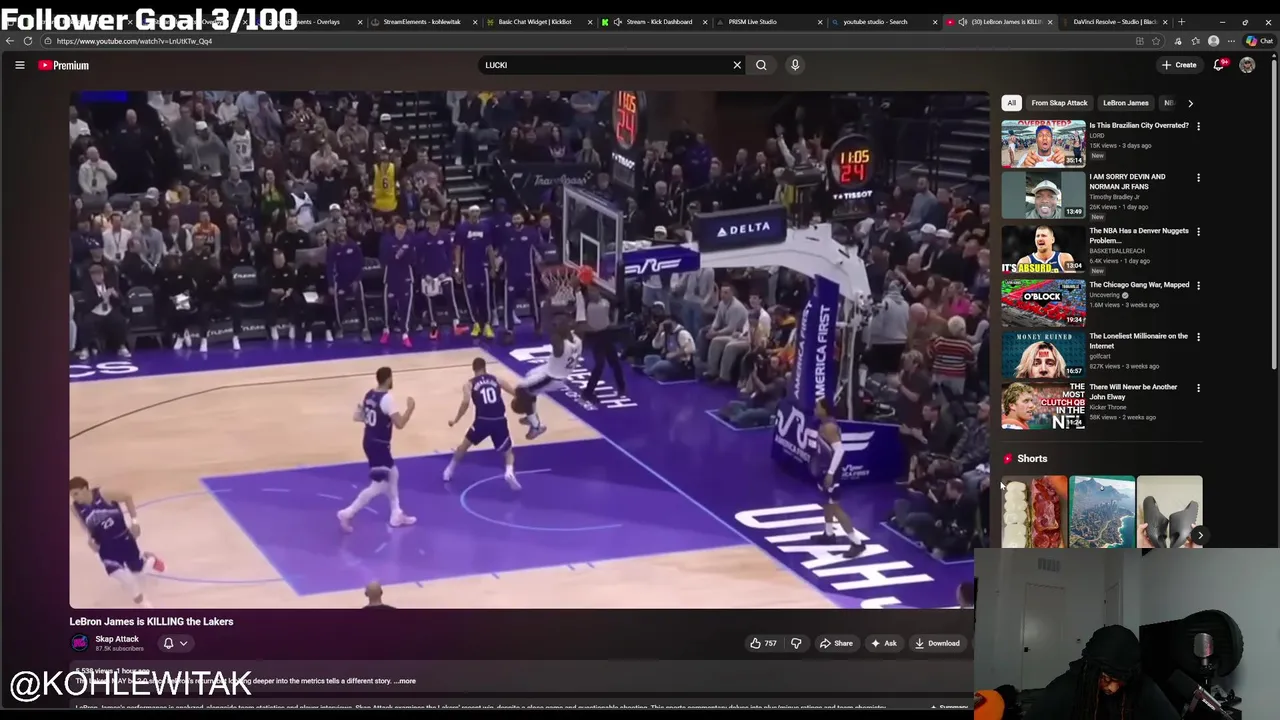Click the main video player
Image resolution: width=1280 pixels, height=720 pixels.
coord(529,350)
